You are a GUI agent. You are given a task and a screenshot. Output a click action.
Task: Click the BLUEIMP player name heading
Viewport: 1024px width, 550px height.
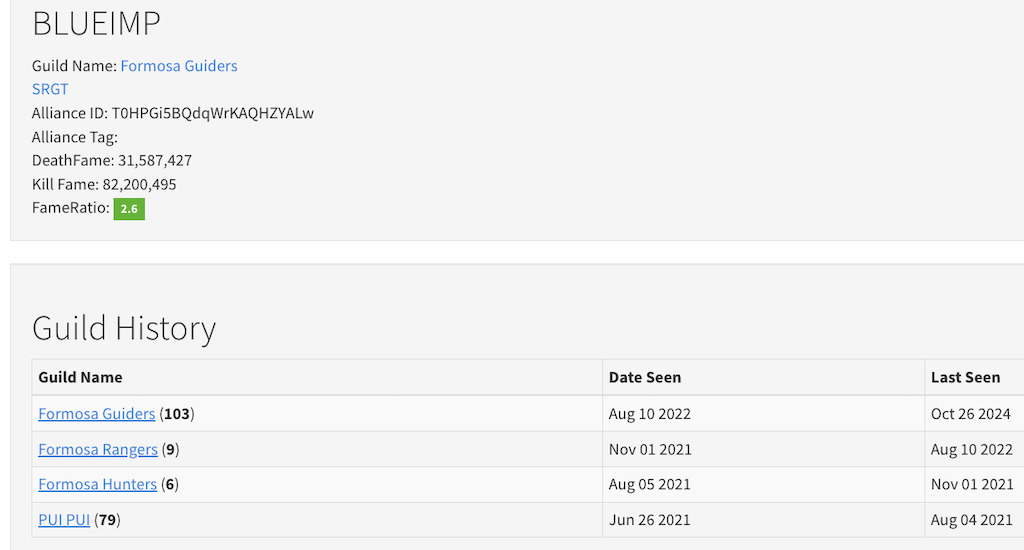[96, 24]
